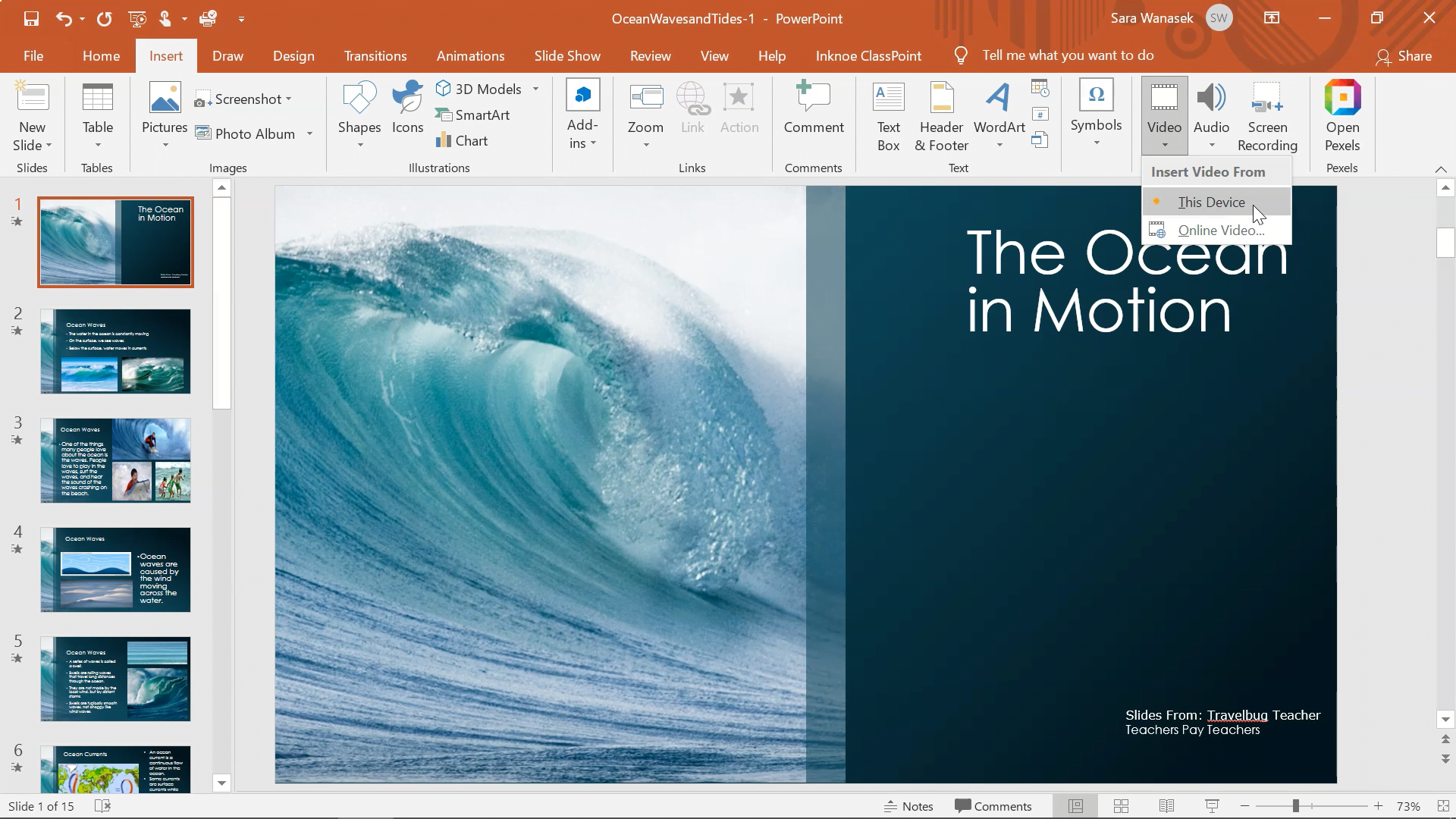The image size is (1456, 819).
Task: Switch to the Draw ribbon tab
Action: [x=227, y=55]
